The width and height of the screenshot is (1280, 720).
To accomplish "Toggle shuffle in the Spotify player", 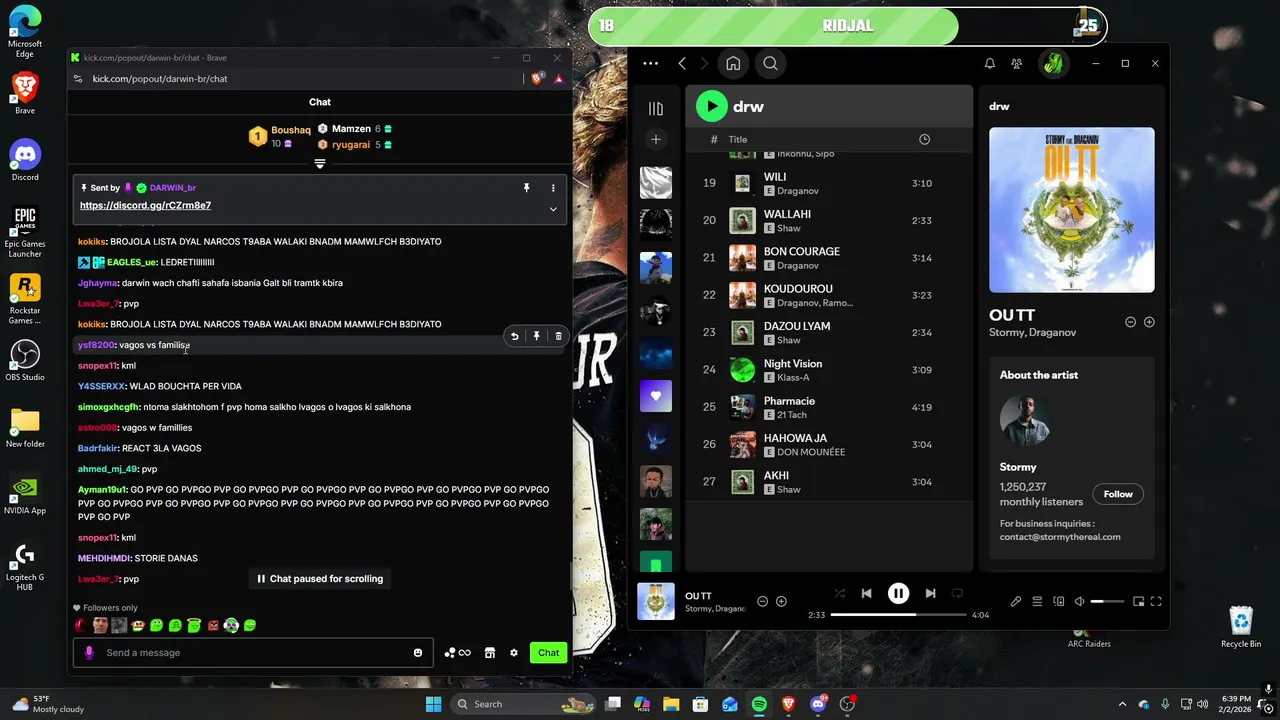I will pos(839,593).
